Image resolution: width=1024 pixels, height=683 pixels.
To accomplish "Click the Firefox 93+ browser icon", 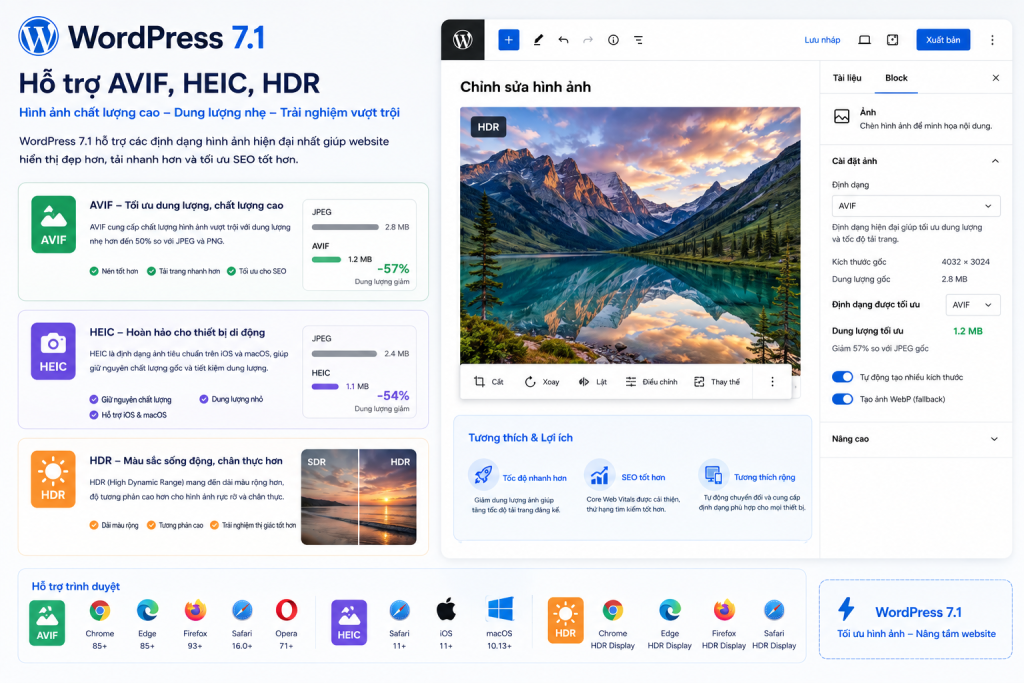I will coord(195,611).
